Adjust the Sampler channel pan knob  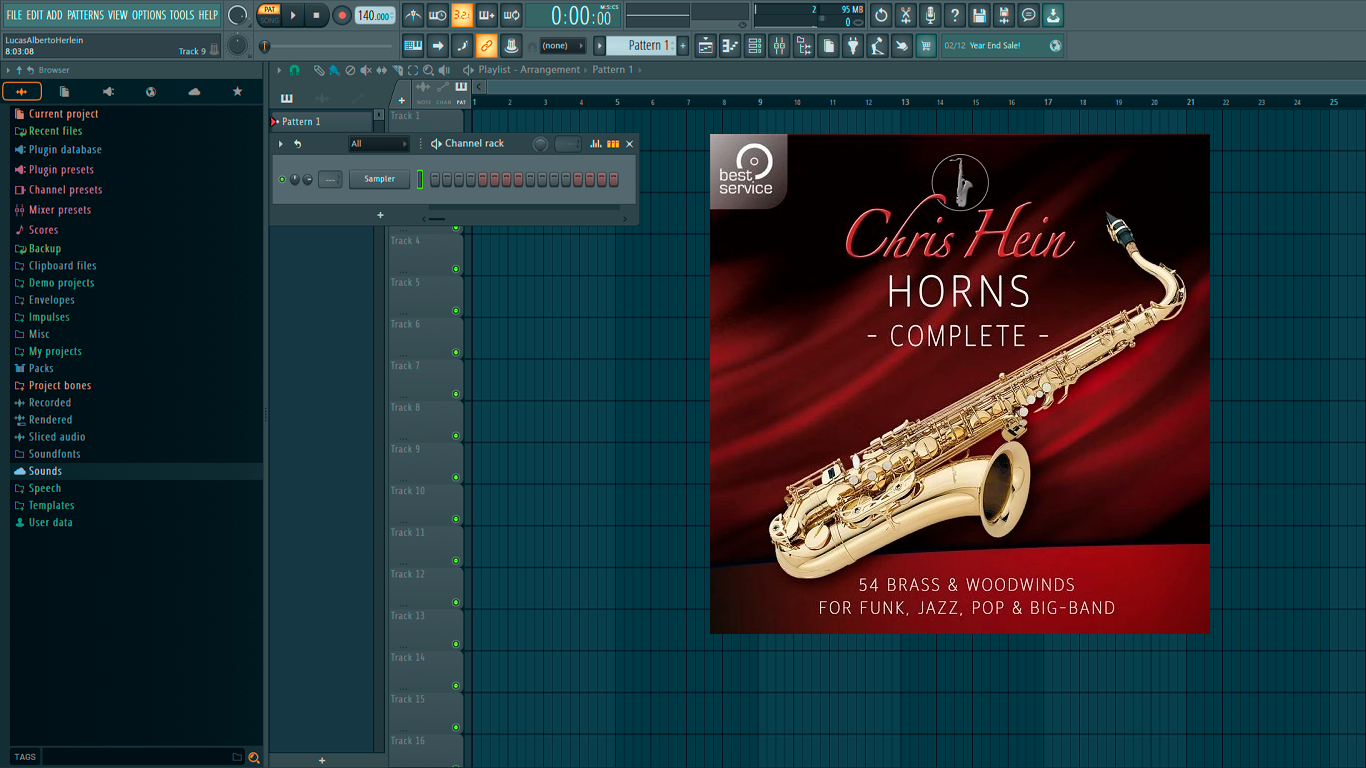click(295, 179)
